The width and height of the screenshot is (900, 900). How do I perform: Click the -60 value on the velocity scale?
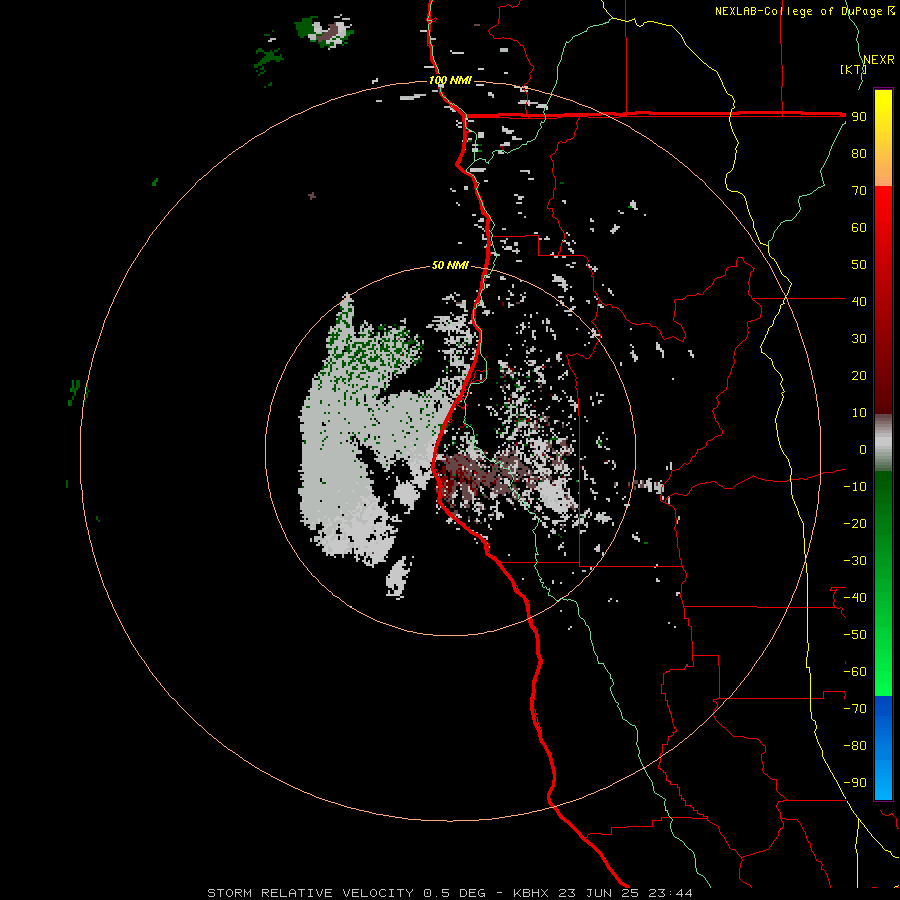pos(855,672)
